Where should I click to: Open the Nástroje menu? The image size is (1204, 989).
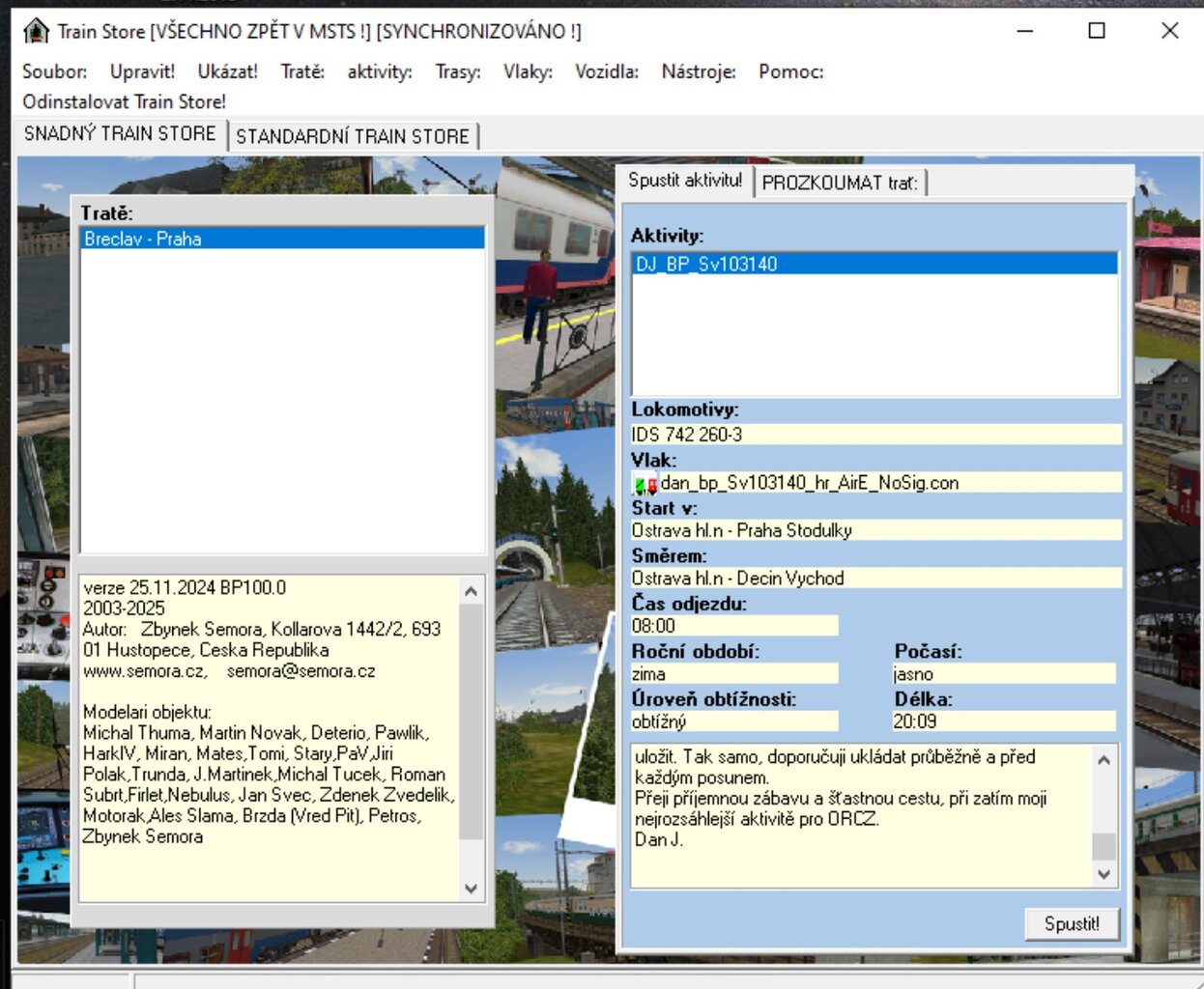coord(698,71)
